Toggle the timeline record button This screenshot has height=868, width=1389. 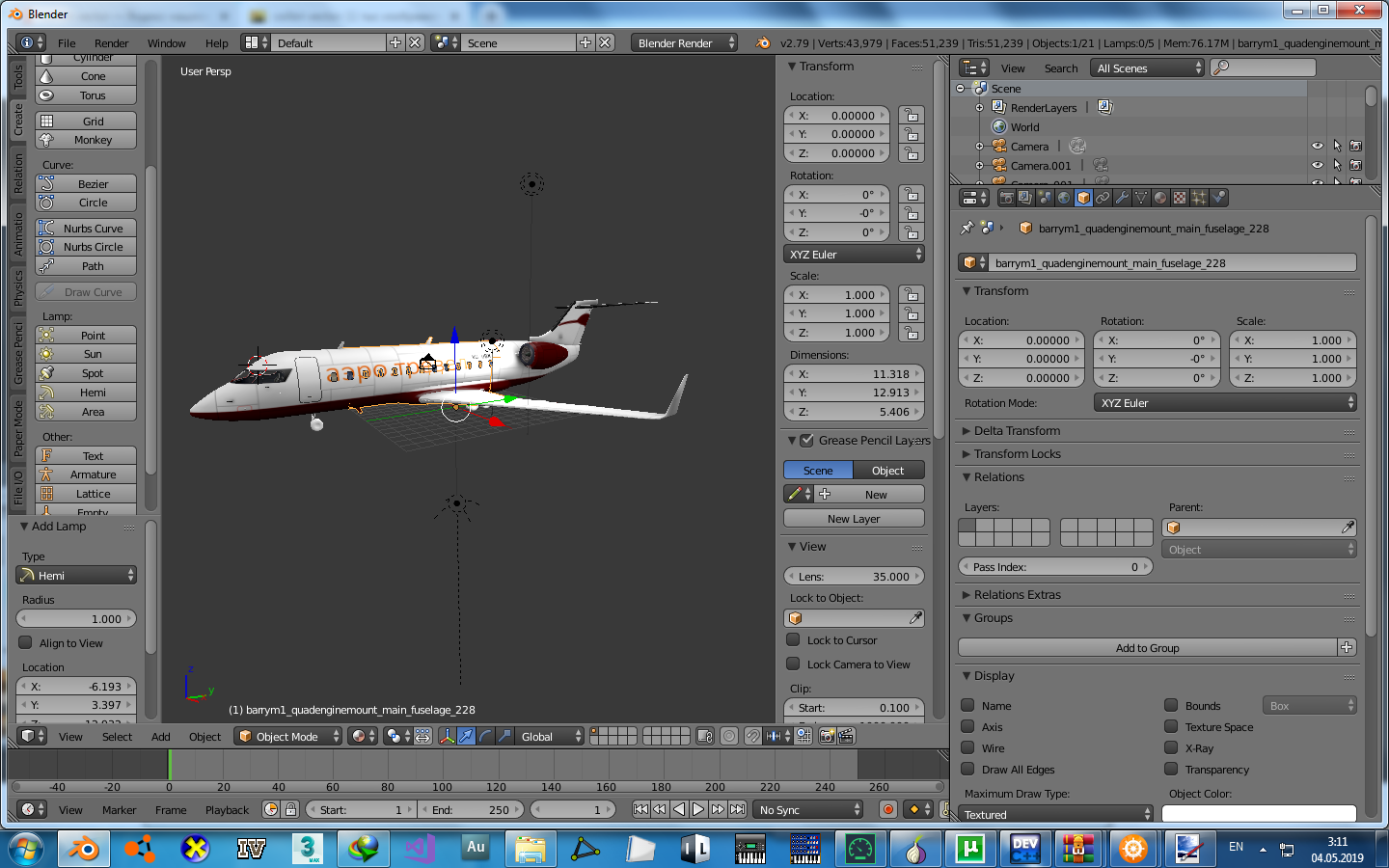coord(888,809)
